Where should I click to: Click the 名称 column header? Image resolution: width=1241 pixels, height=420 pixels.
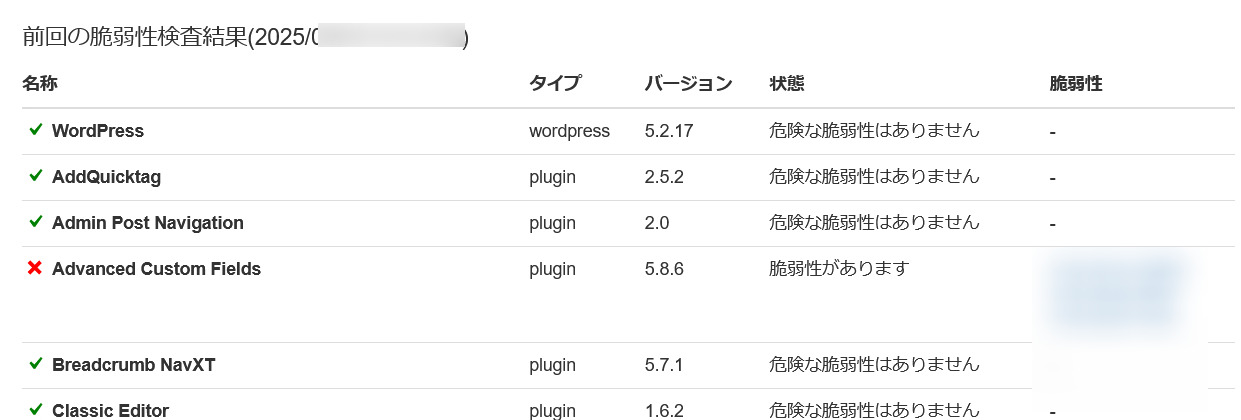40,84
